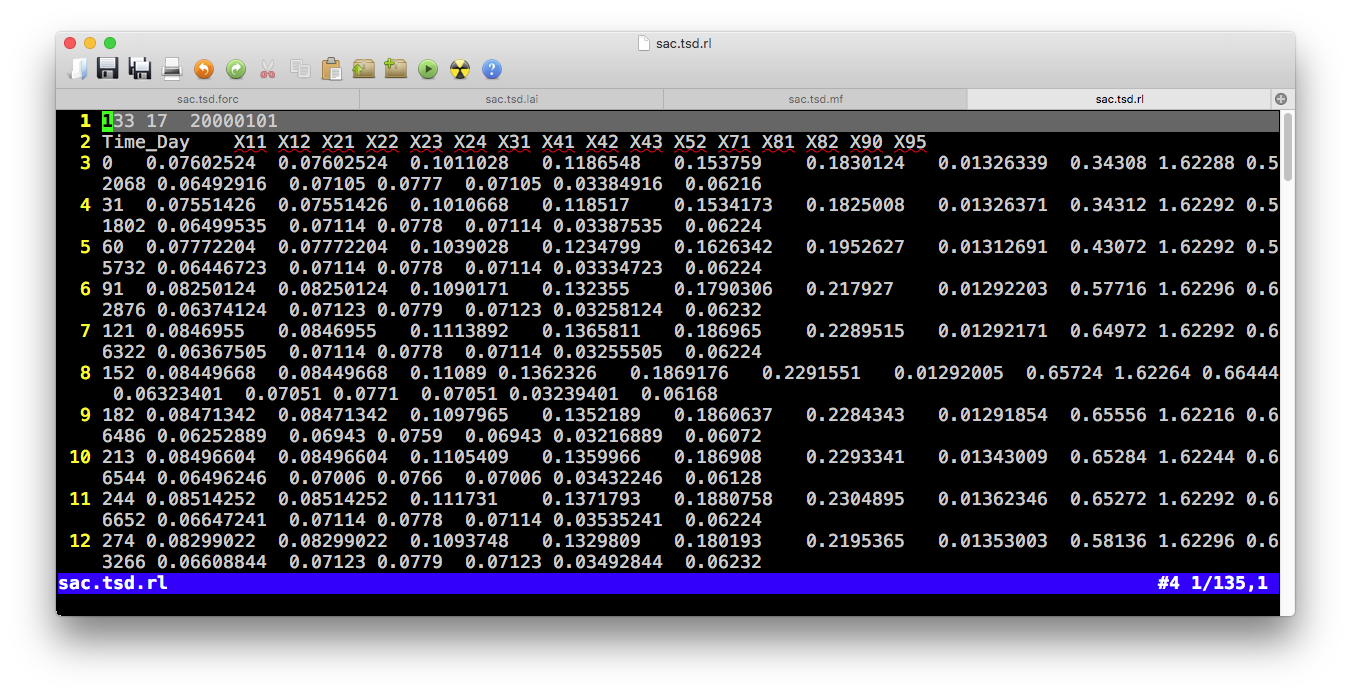Click the vertical scrollbar thumb
Image resolution: width=1351 pixels, height=696 pixels.
1287,147
